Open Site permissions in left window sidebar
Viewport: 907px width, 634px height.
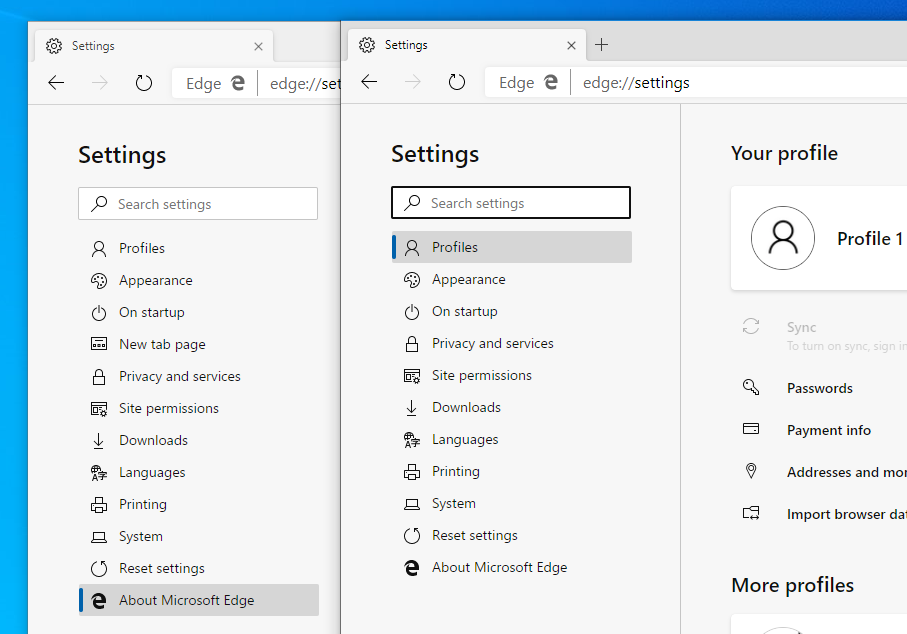(x=198, y=408)
